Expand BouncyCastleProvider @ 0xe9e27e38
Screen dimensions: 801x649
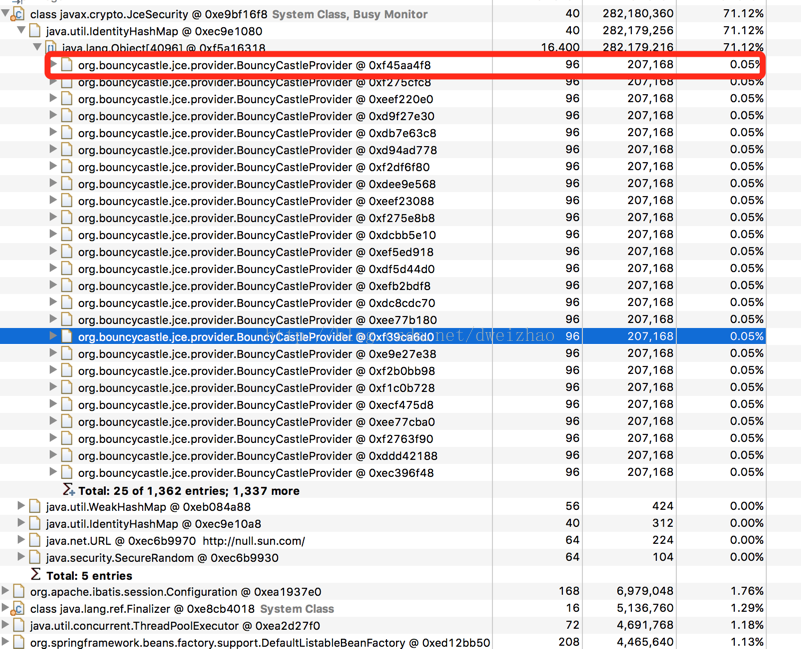[53, 353]
